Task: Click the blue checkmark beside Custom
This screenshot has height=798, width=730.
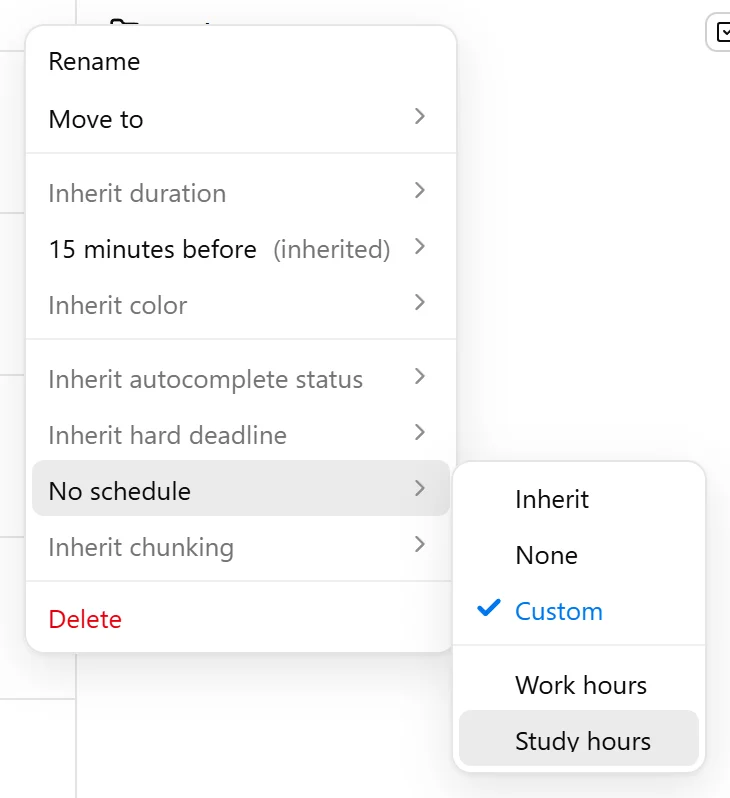Action: (489, 608)
